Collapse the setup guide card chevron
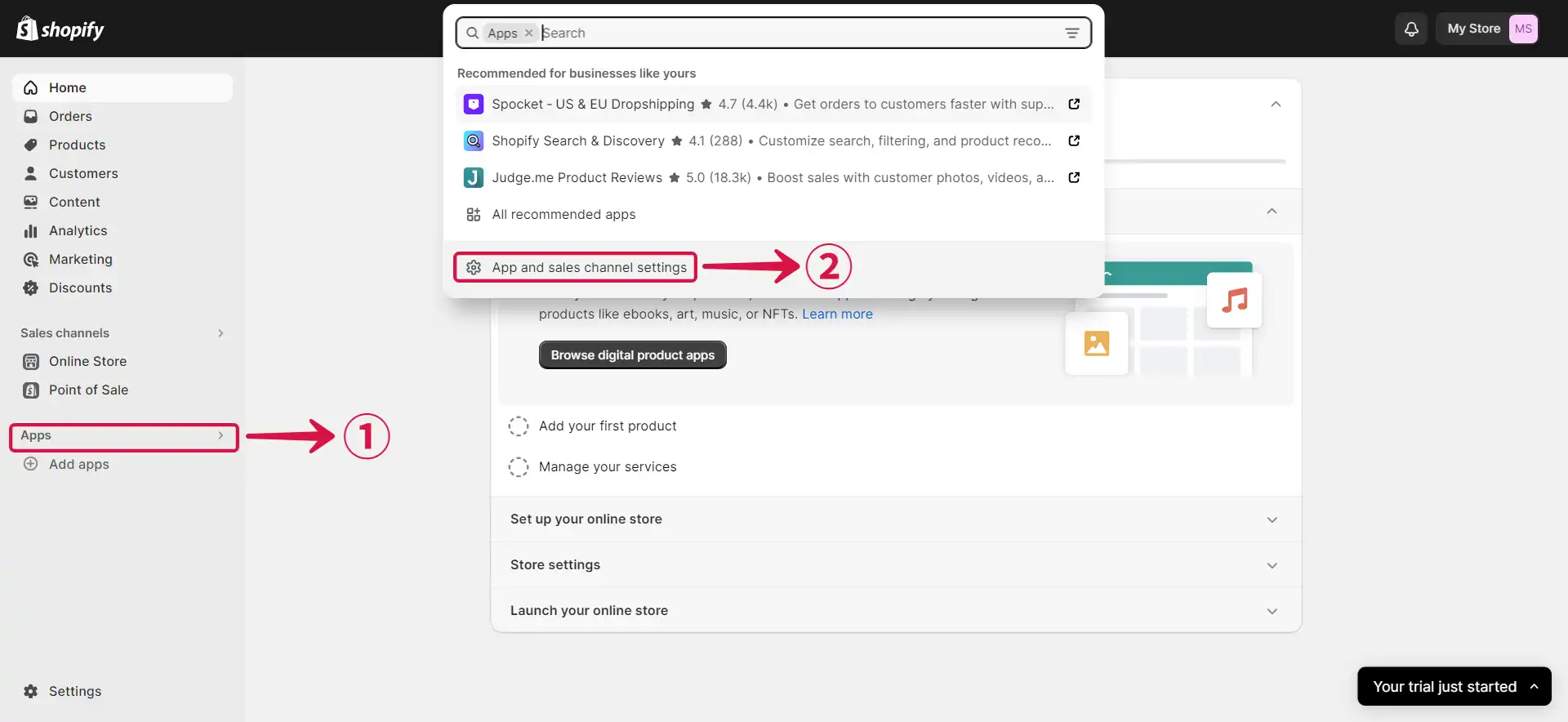This screenshot has height=722, width=1568. (x=1276, y=105)
